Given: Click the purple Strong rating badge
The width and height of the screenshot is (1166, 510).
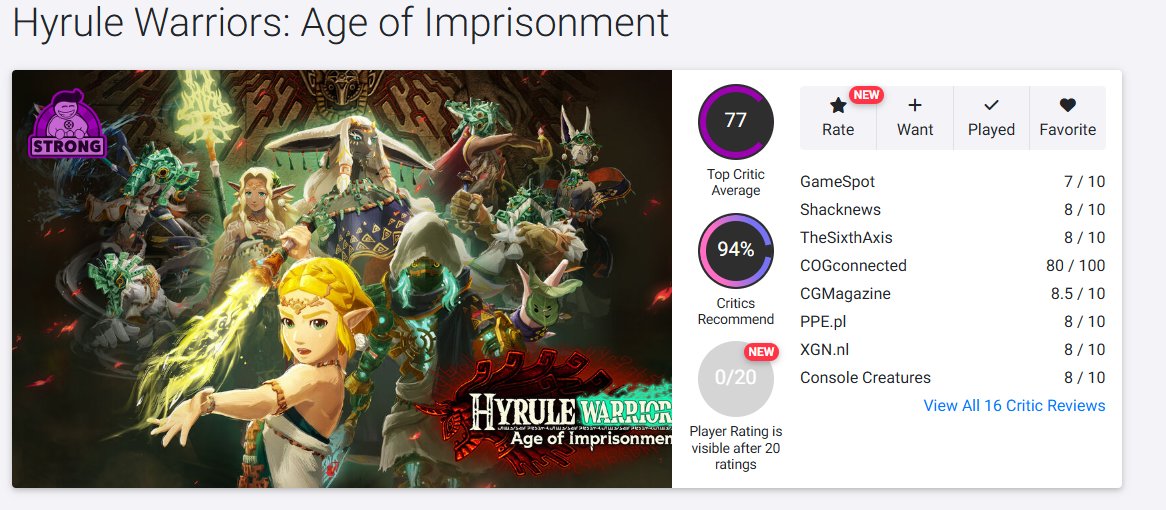Looking at the screenshot, I should 67,126.
